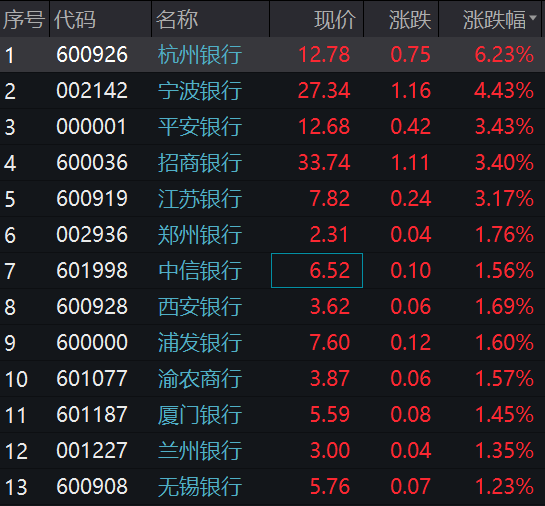Image resolution: width=545 pixels, height=506 pixels.
Task: Select stock code 601077
Action: [x=92, y=379]
